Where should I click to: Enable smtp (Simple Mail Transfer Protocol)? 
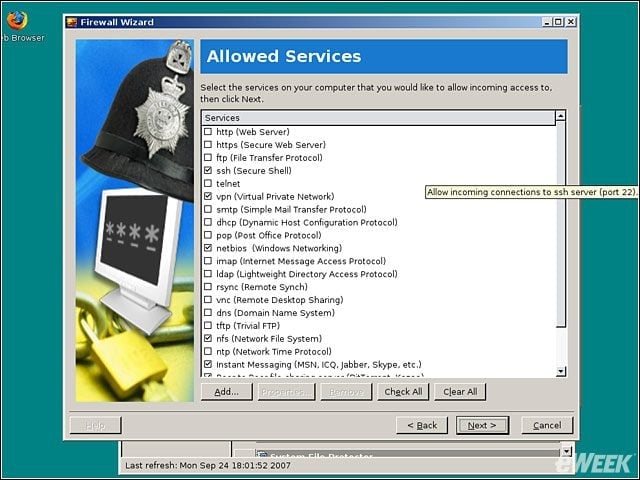point(208,209)
